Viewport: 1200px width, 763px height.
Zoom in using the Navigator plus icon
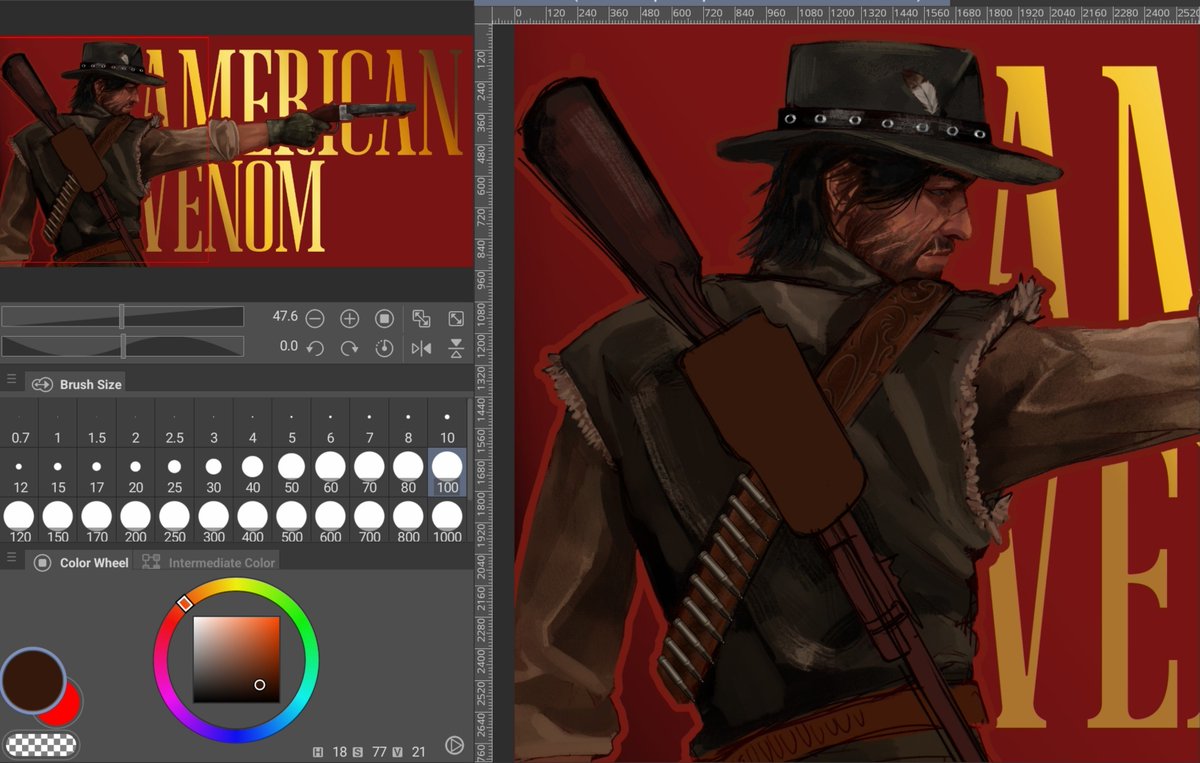[349, 319]
